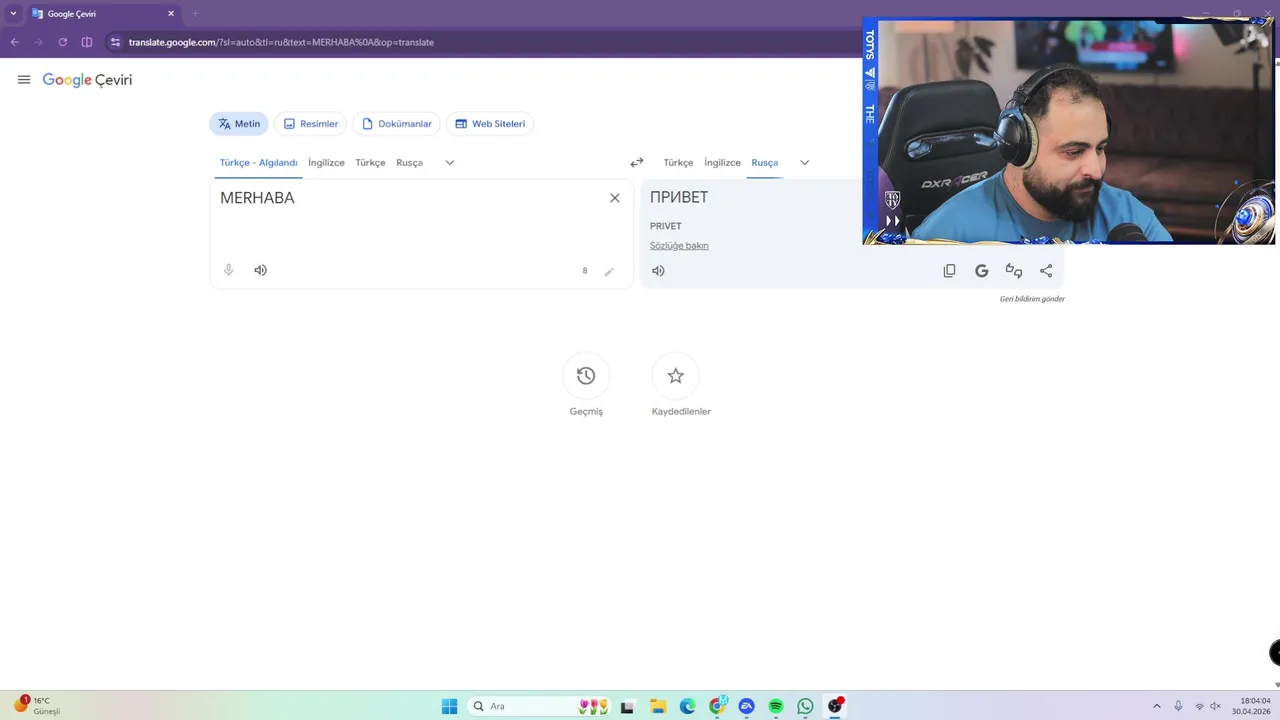
Task: Click the taskbar Ara search box
Action: pos(539,706)
